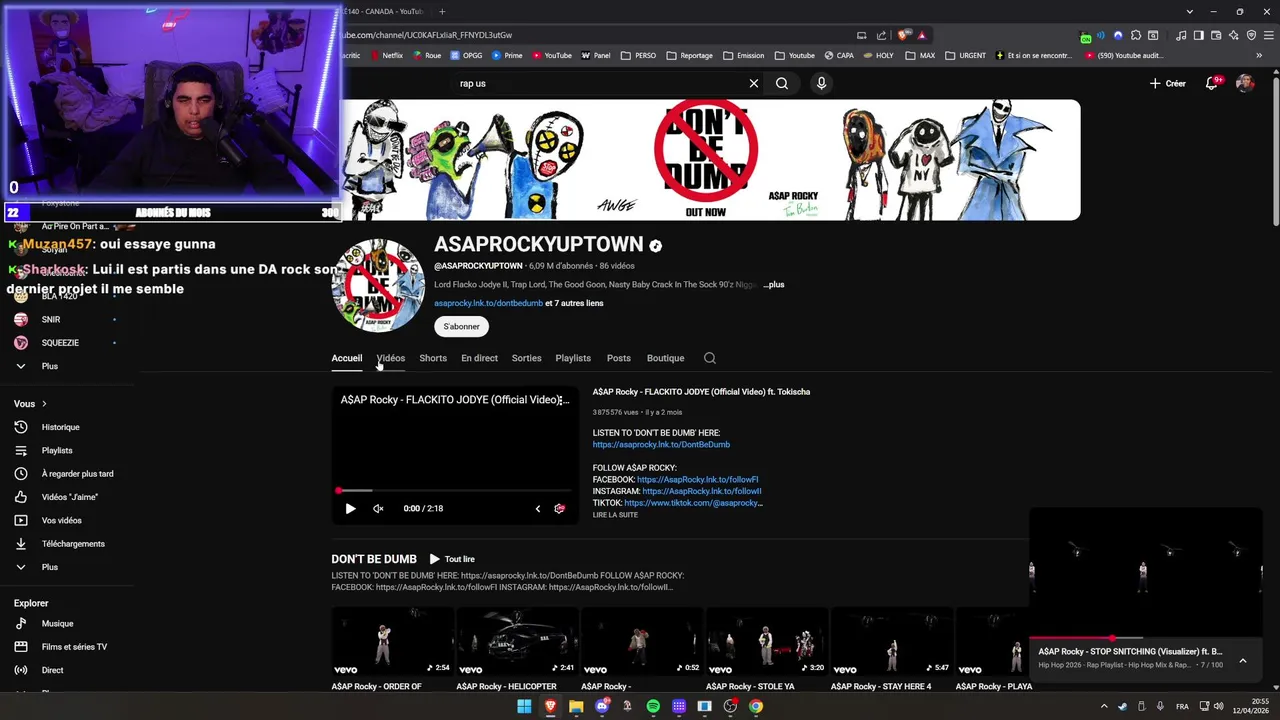The image size is (1280, 720).
Task: Open the HELICOPTER video thumbnail
Action: (517, 642)
